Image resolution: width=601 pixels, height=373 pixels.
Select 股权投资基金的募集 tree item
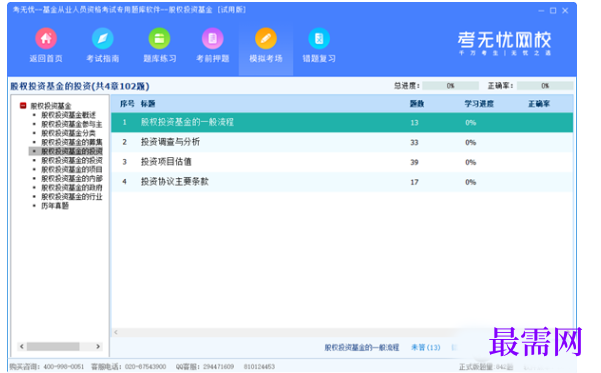pos(72,142)
